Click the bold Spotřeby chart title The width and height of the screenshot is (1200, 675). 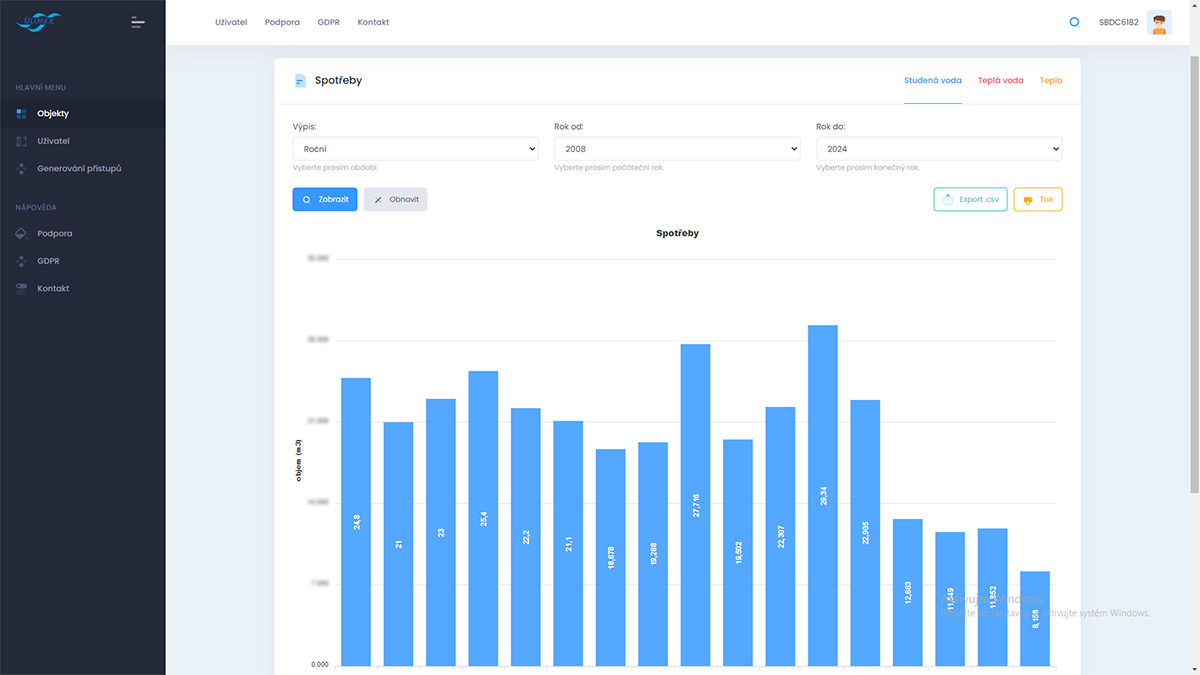coord(678,233)
